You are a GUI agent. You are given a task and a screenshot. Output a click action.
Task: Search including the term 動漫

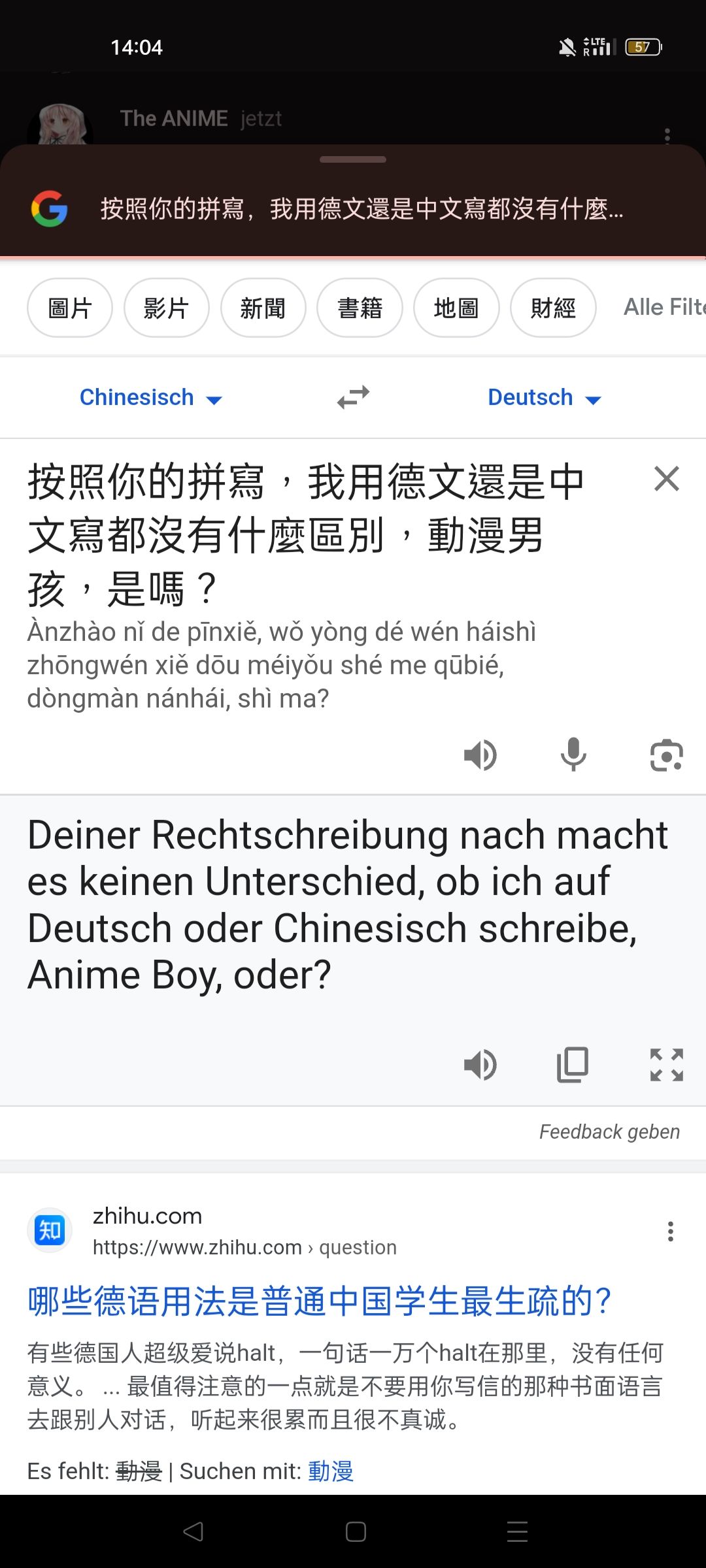(x=331, y=1471)
